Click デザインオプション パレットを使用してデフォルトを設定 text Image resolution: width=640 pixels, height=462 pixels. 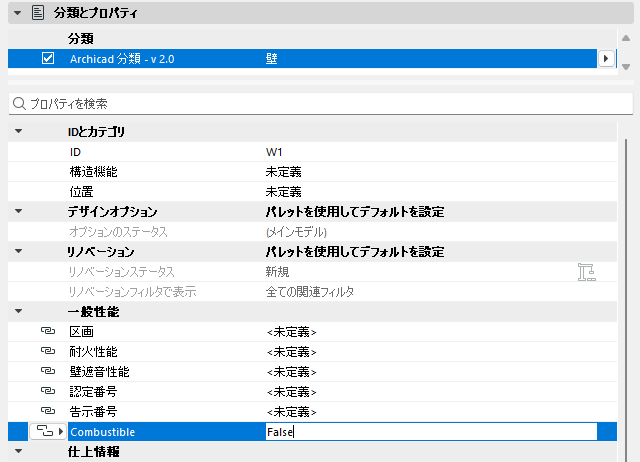click(355, 212)
